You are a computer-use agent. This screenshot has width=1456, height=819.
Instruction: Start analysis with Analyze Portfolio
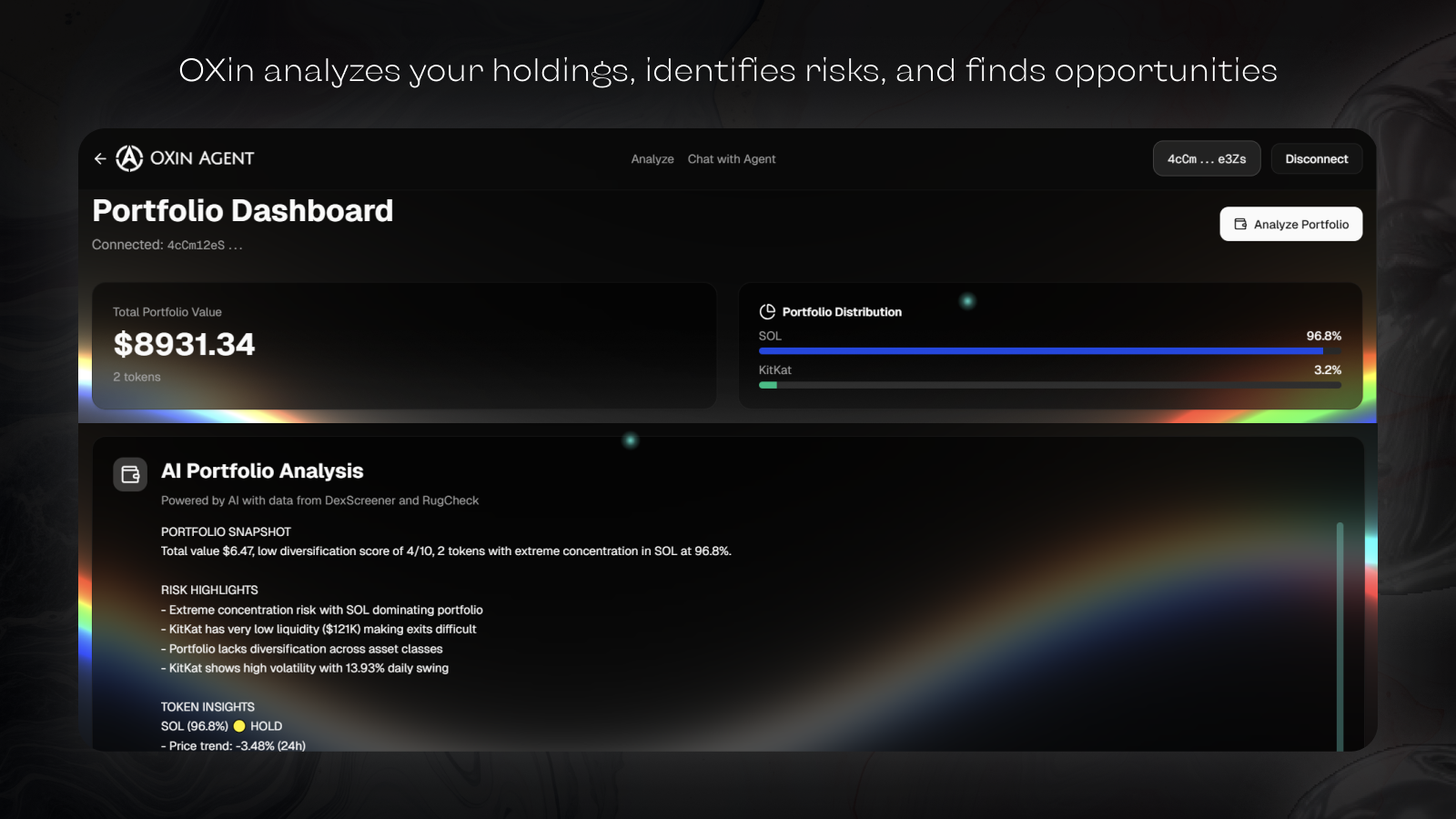point(1290,224)
